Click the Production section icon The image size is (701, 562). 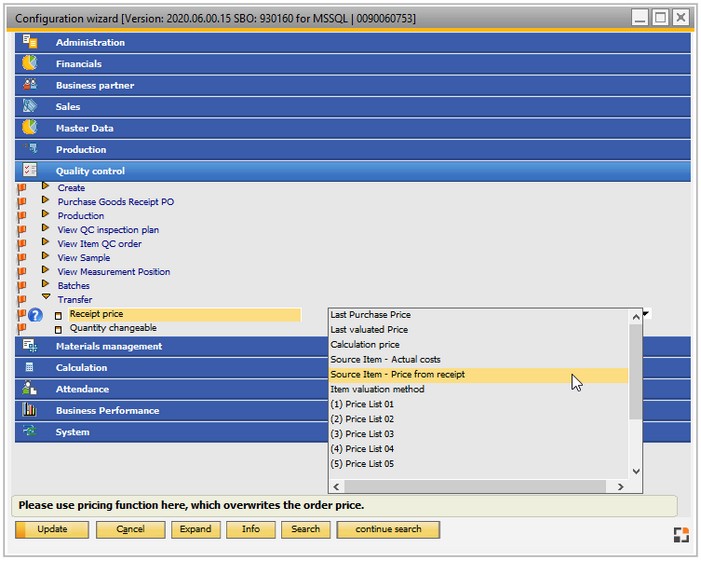(30, 149)
